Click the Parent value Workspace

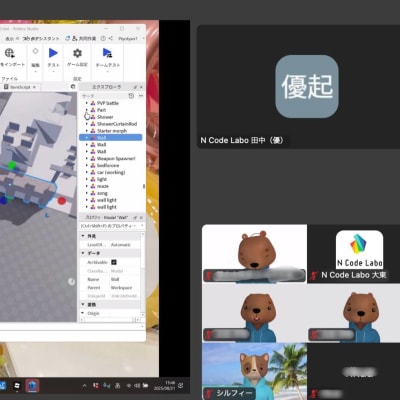[x=125, y=287]
